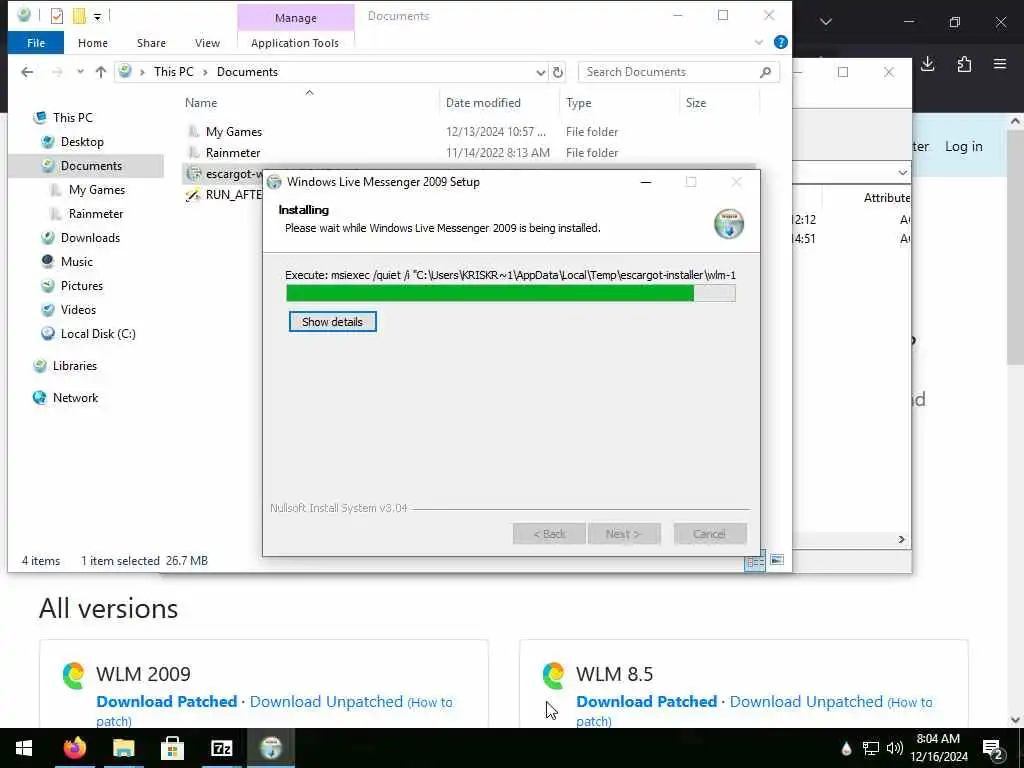Download Unpatched WLM 2009
The image size is (1024, 768).
[x=326, y=701]
